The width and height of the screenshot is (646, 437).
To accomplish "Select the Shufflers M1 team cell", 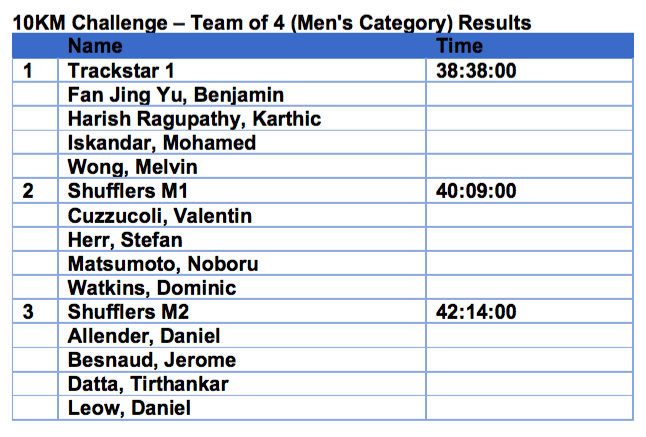I will (242, 191).
